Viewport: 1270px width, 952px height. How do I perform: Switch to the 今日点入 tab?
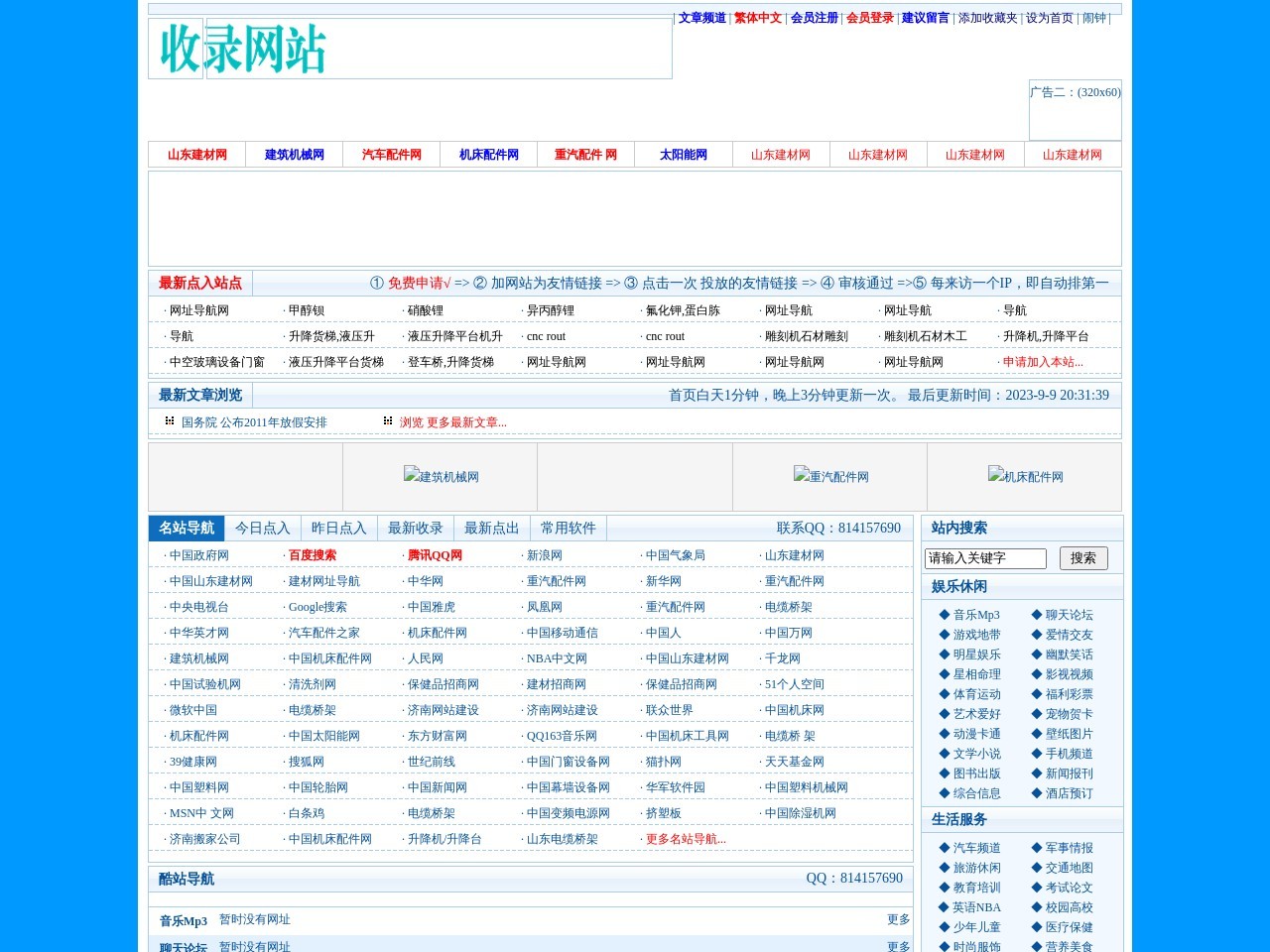coord(262,528)
